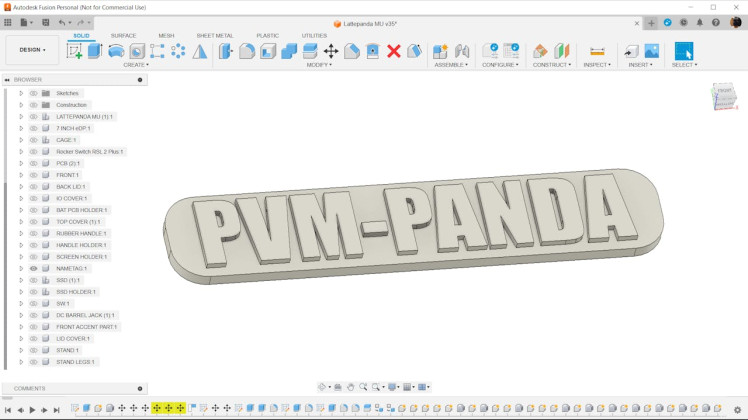Switch to the UTILITIES tab
This screenshot has height=420, width=748.
[314, 36]
